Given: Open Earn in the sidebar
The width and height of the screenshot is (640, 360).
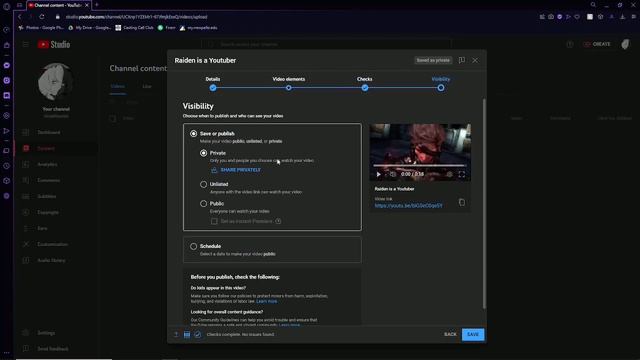Looking at the screenshot, I should click(x=56, y=228).
